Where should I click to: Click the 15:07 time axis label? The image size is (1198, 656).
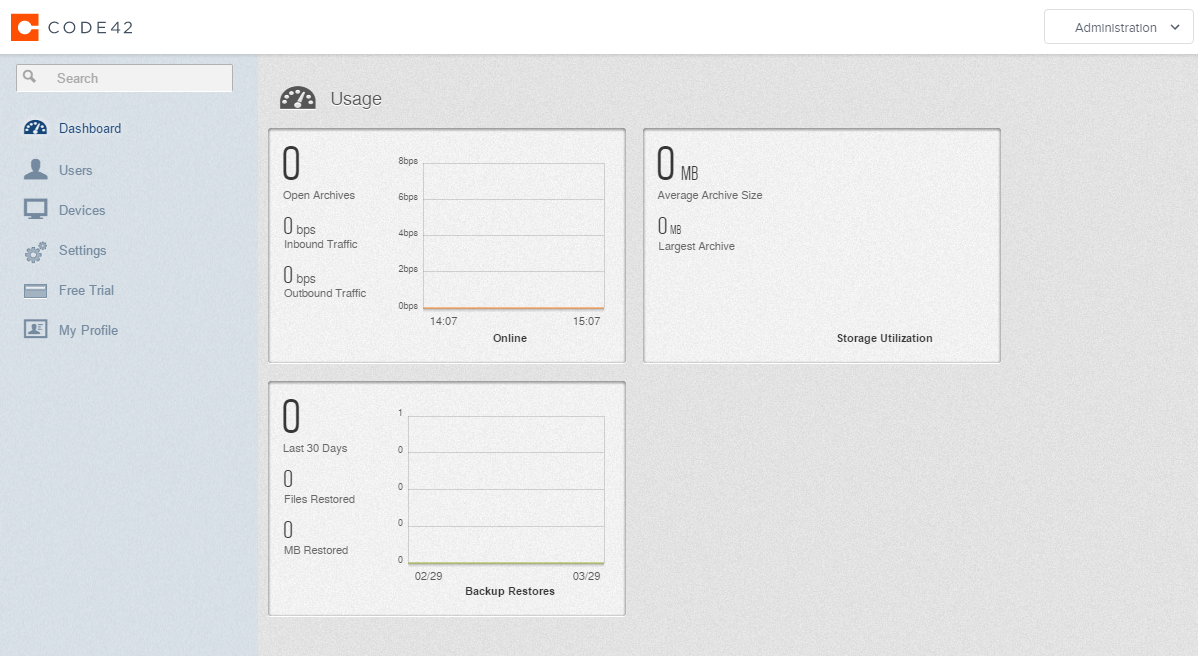(587, 322)
